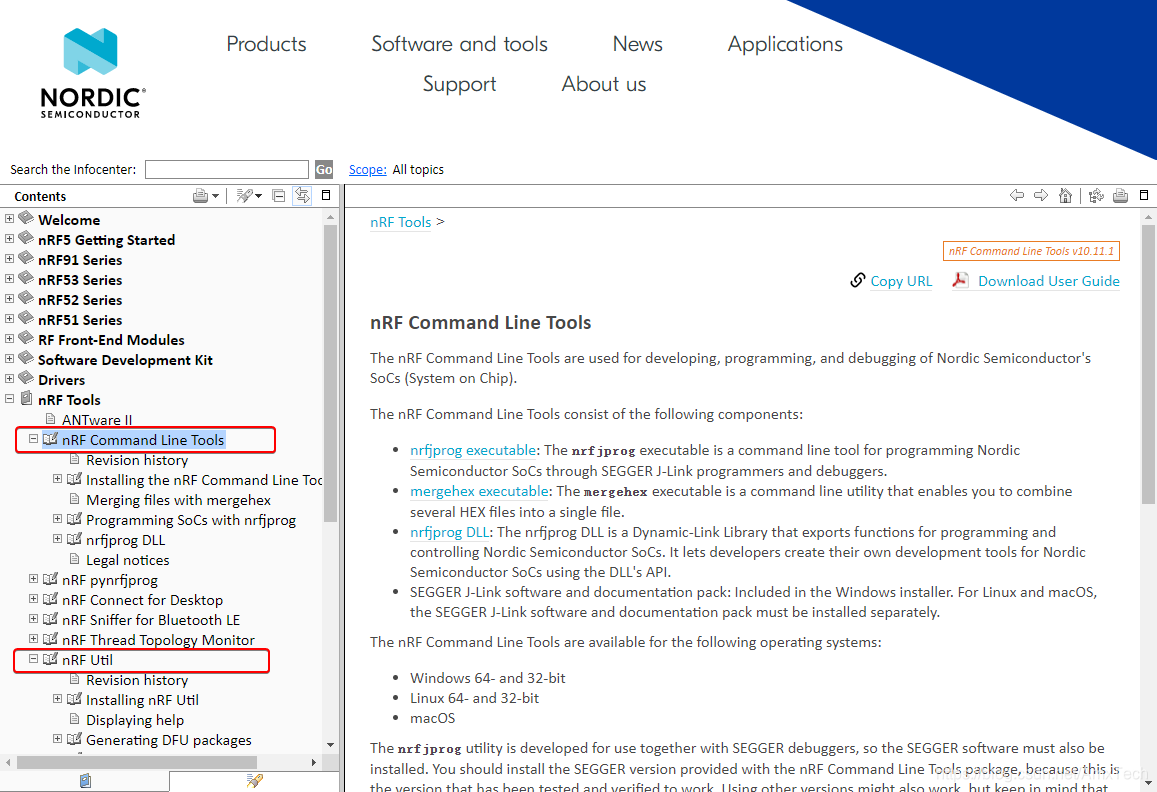This screenshot has height=792, width=1157.
Task: Open the mergehex executable link
Action: tap(480, 492)
